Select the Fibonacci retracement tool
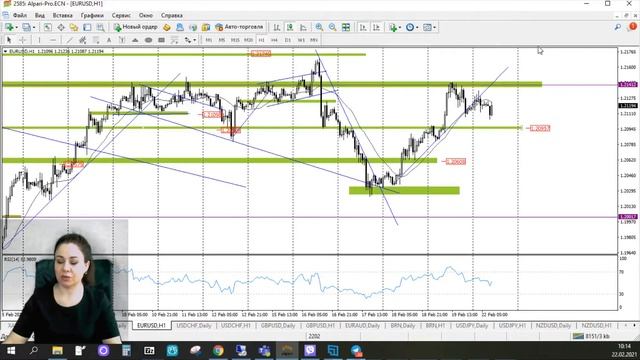640x360 pixels. [x=96, y=40]
